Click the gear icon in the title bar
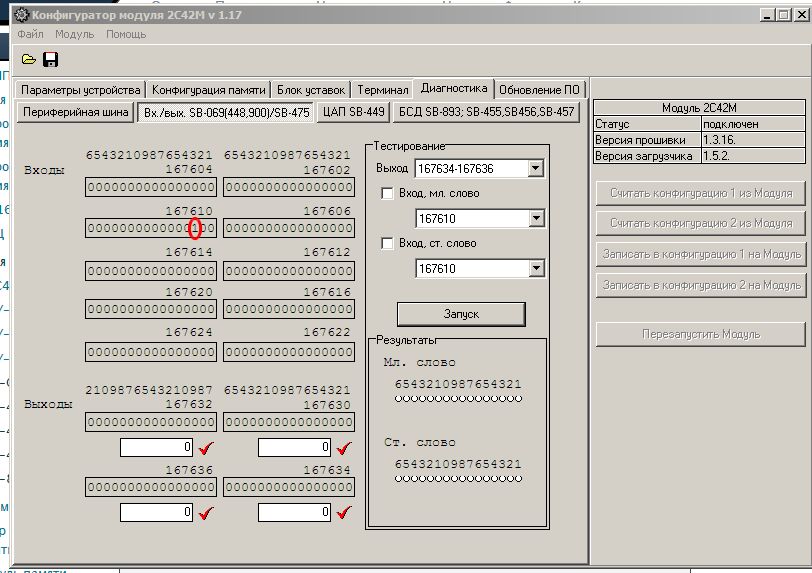 pyautogui.click(x=21, y=15)
